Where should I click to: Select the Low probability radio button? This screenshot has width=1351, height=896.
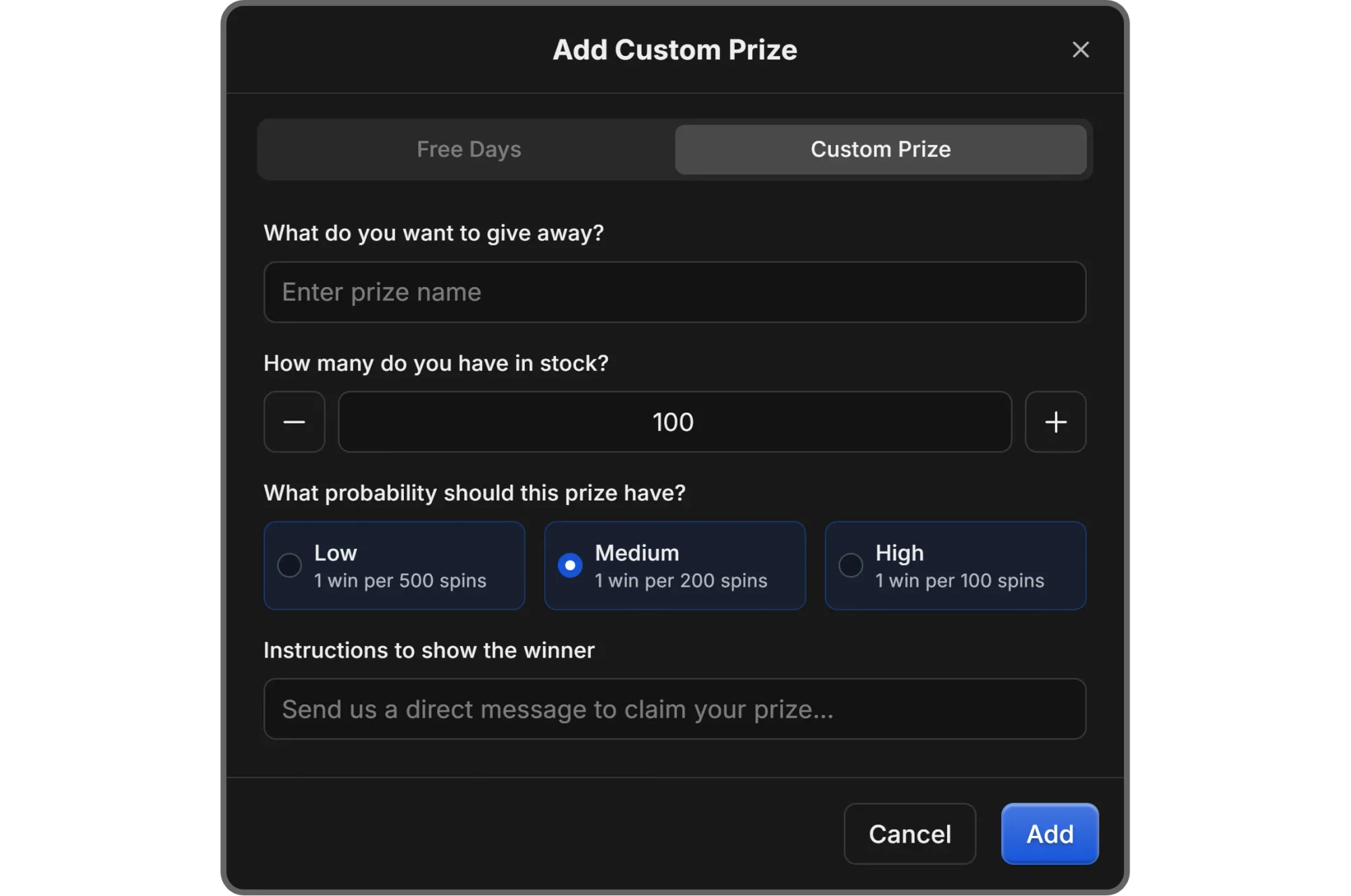(x=290, y=566)
